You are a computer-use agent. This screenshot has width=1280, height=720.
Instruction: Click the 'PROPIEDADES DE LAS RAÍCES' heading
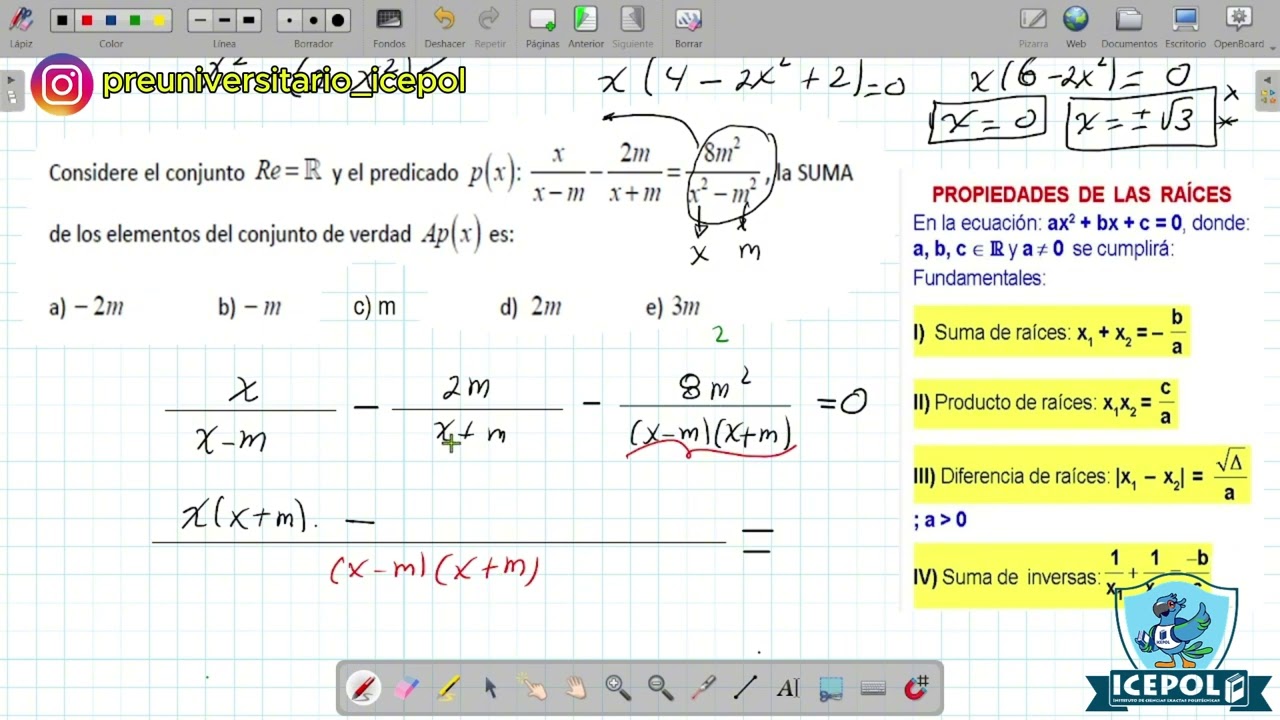1081,195
